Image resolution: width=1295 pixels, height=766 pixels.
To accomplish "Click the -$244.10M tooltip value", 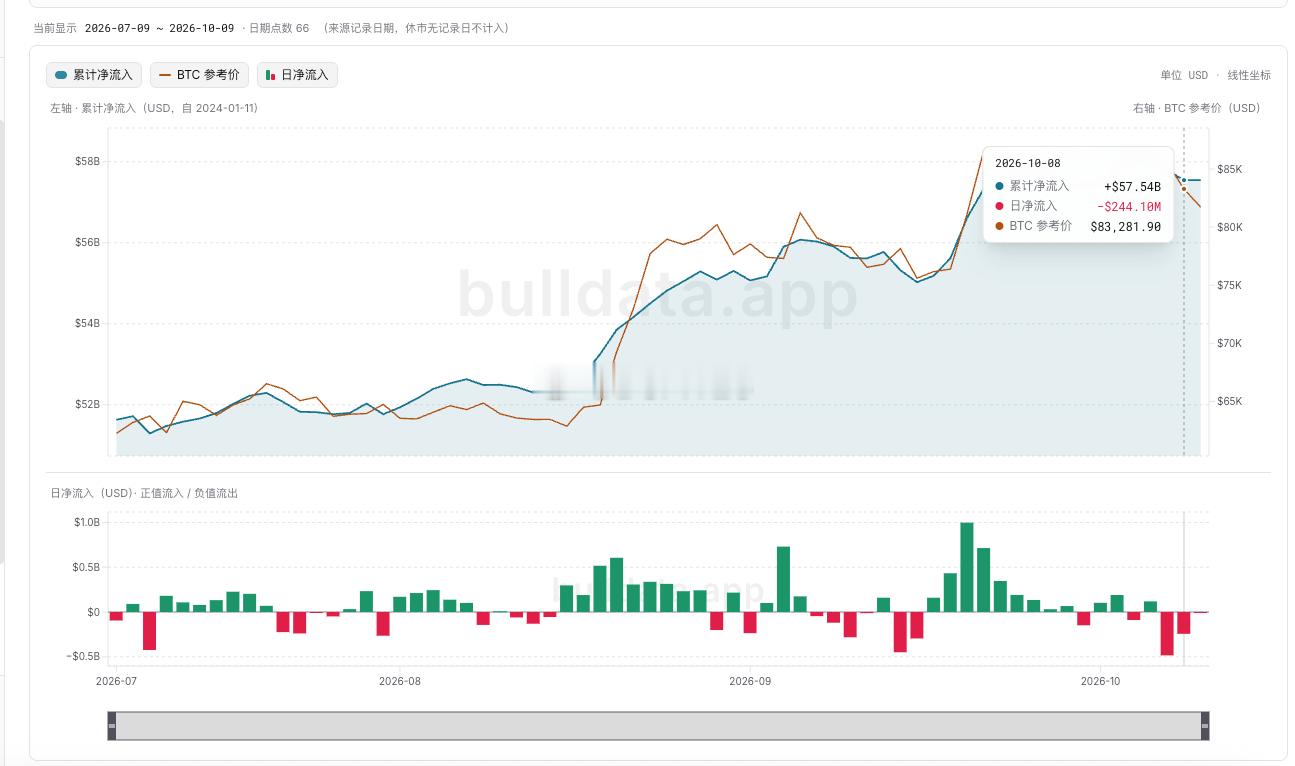I will [1129, 207].
